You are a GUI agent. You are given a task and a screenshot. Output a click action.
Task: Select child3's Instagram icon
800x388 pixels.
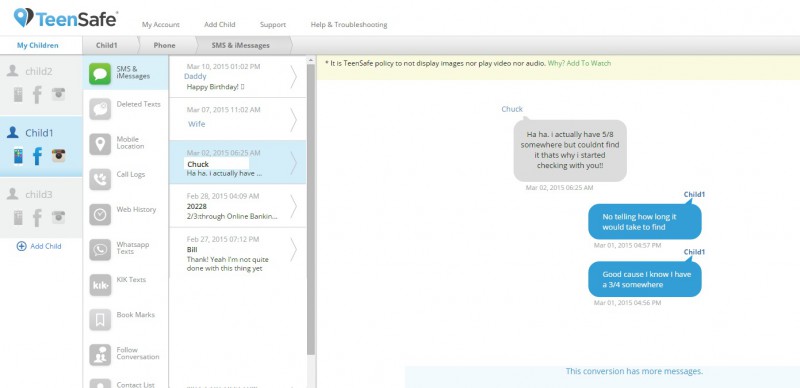(58, 216)
